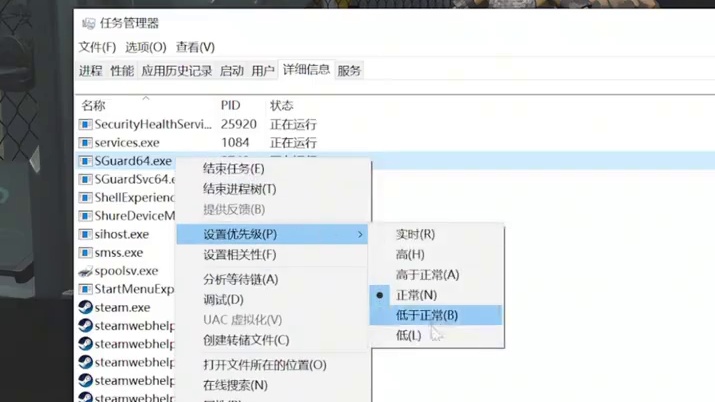Select the 详细信息 tab
715x402 pixels.
(306, 70)
